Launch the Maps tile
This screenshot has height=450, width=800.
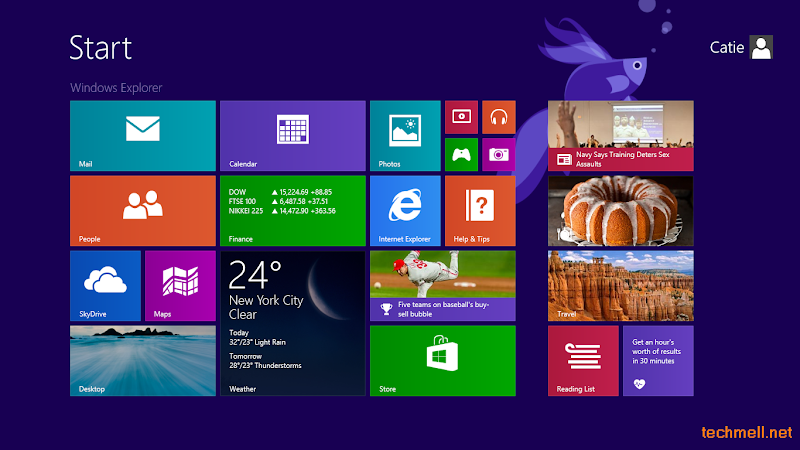pyautogui.click(x=180, y=286)
